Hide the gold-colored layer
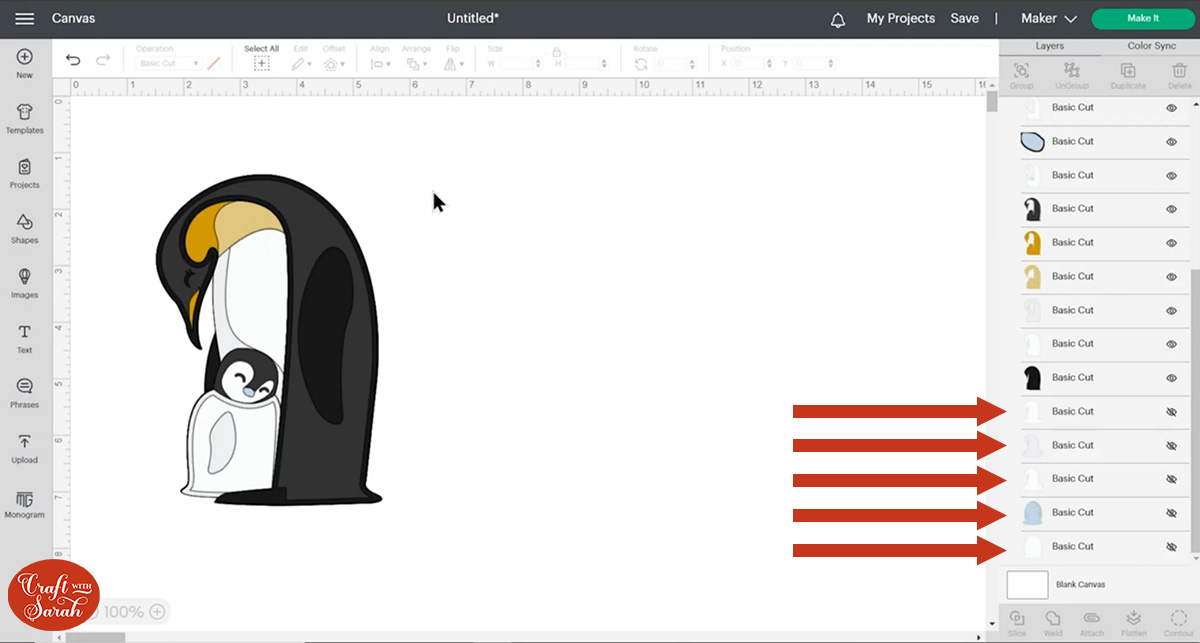Image resolution: width=1200 pixels, height=643 pixels. [x=1171, y=243]
